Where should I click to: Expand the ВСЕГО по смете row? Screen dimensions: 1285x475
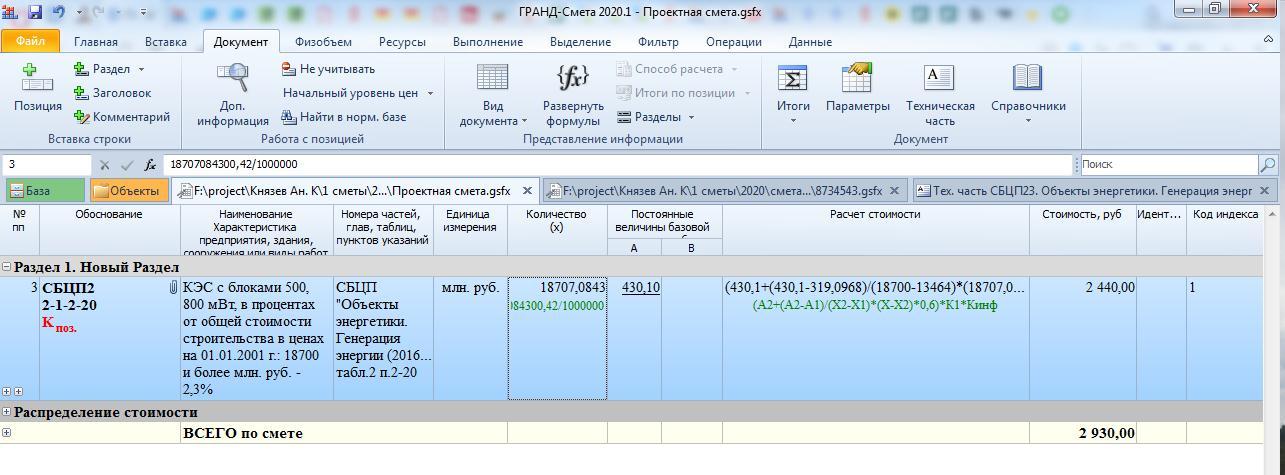(7, 433)
